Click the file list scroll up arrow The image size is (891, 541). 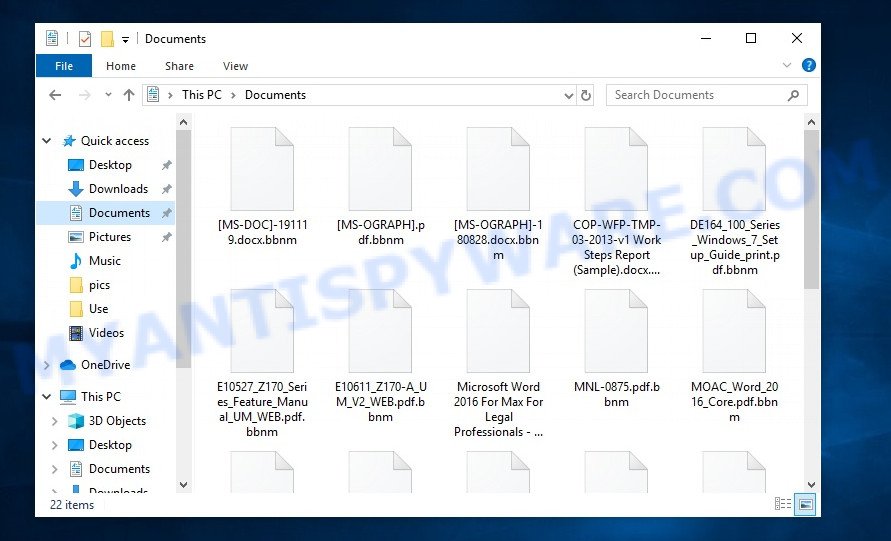811,122
